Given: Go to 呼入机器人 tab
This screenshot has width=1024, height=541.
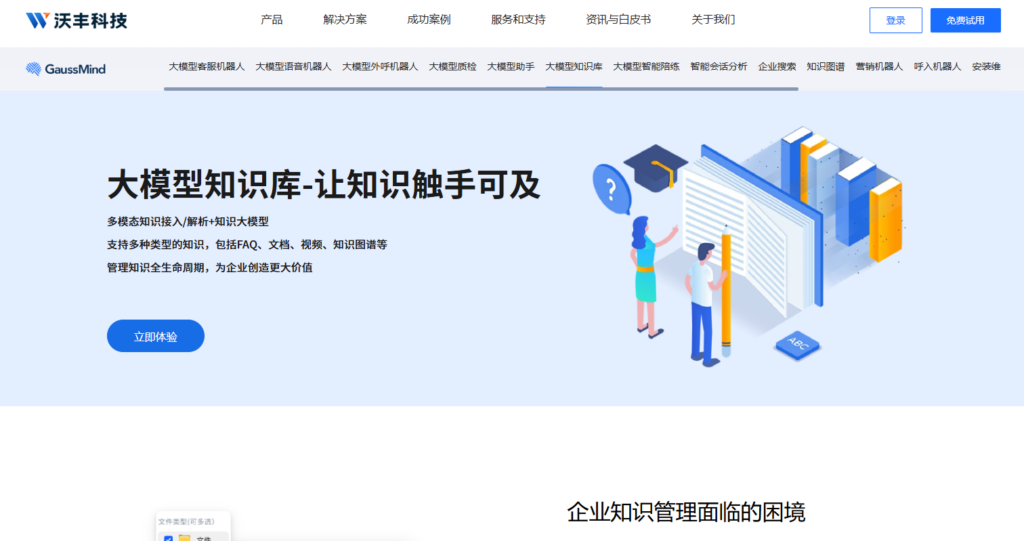Looking at the screenshot, I should coord(937,67).
